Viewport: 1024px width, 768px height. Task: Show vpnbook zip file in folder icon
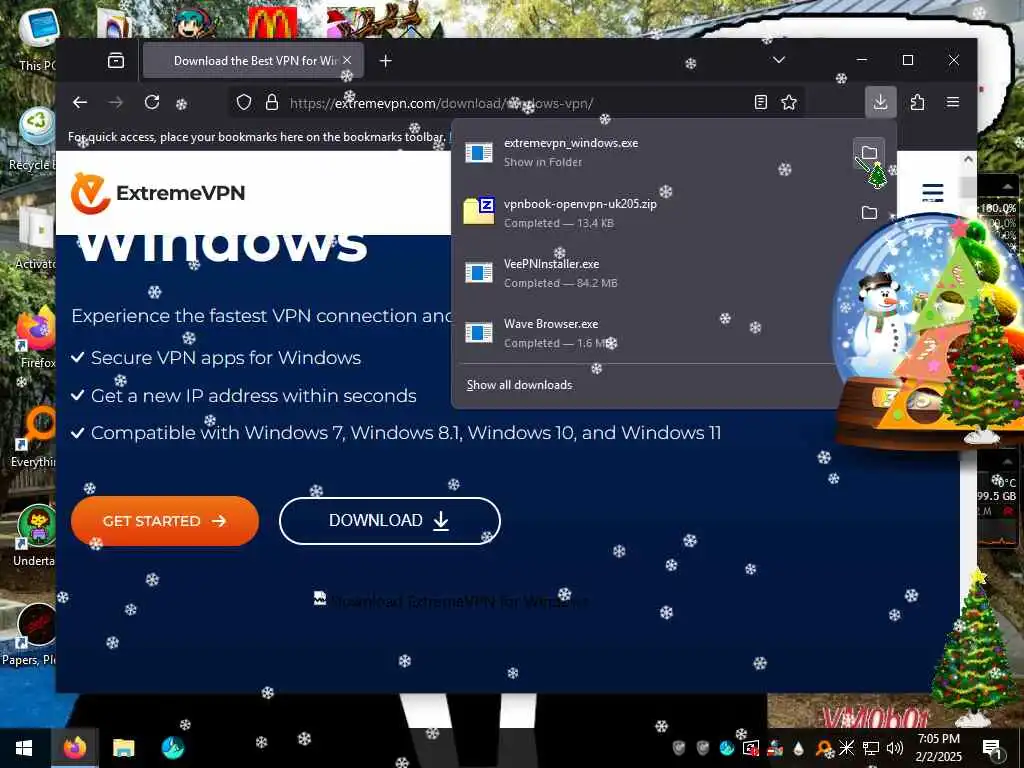[x=869, y=213]
